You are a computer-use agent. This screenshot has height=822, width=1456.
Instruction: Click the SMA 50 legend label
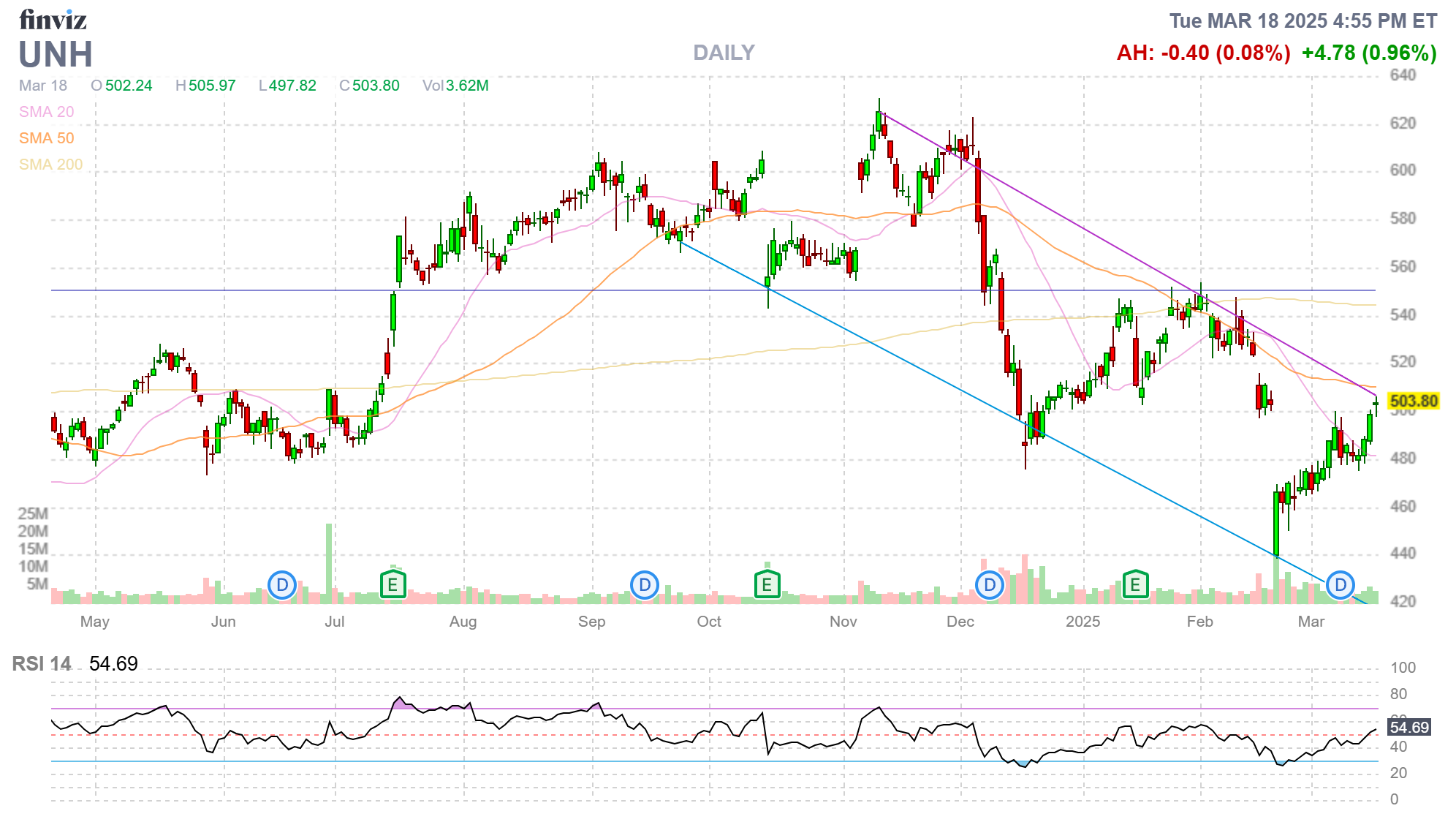coord(46,138)
